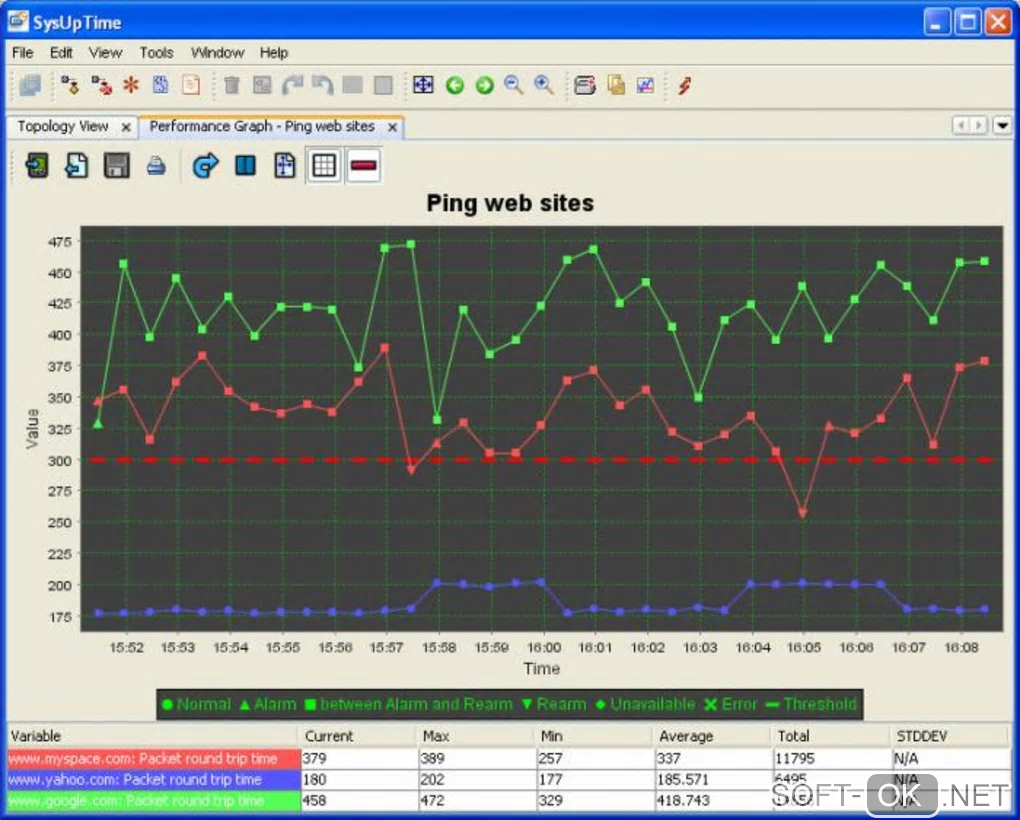
Task: Click the node with red bug icon
Action: (101, 85)
